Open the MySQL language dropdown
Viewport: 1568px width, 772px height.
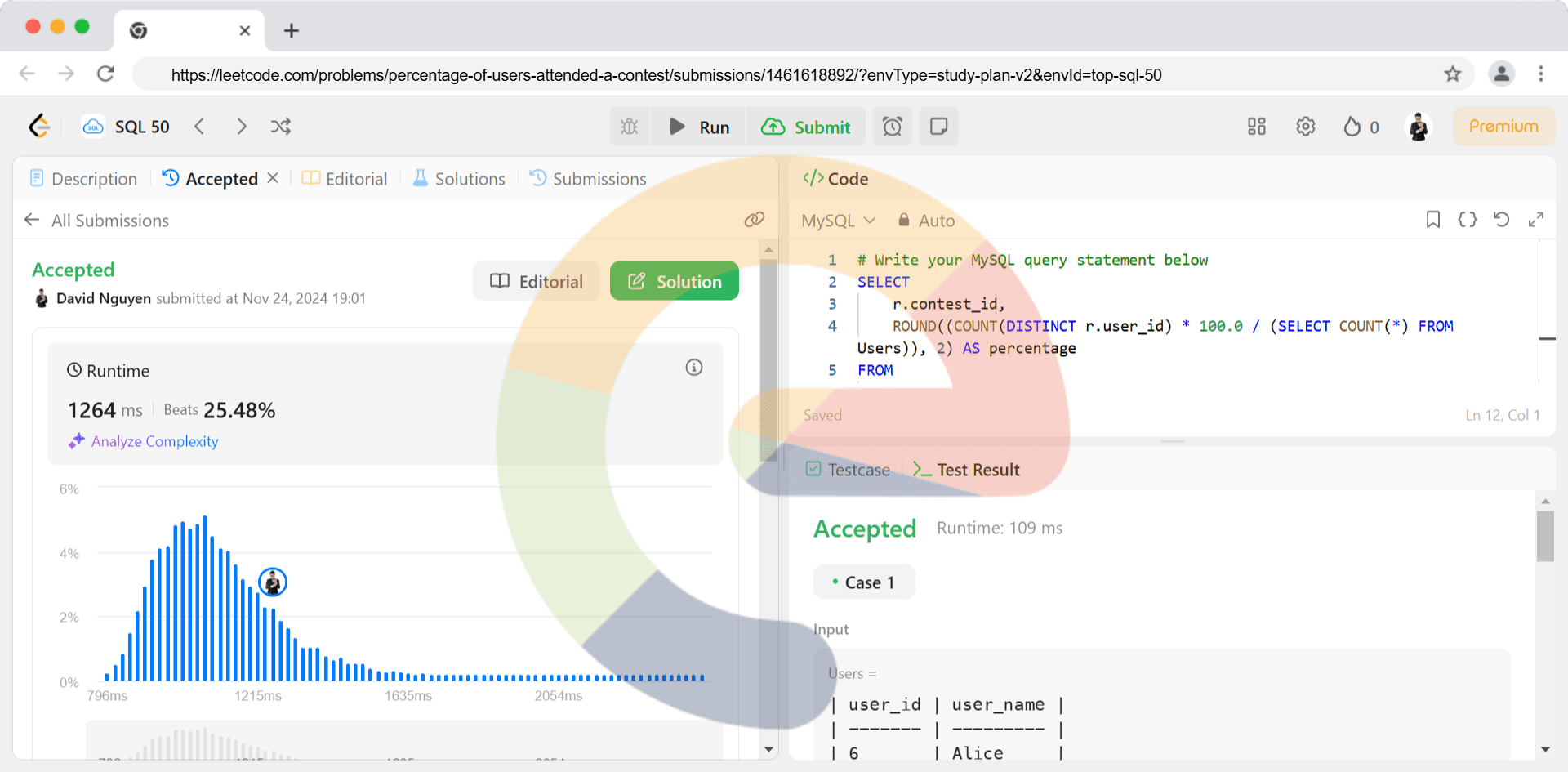pos(838,221)
